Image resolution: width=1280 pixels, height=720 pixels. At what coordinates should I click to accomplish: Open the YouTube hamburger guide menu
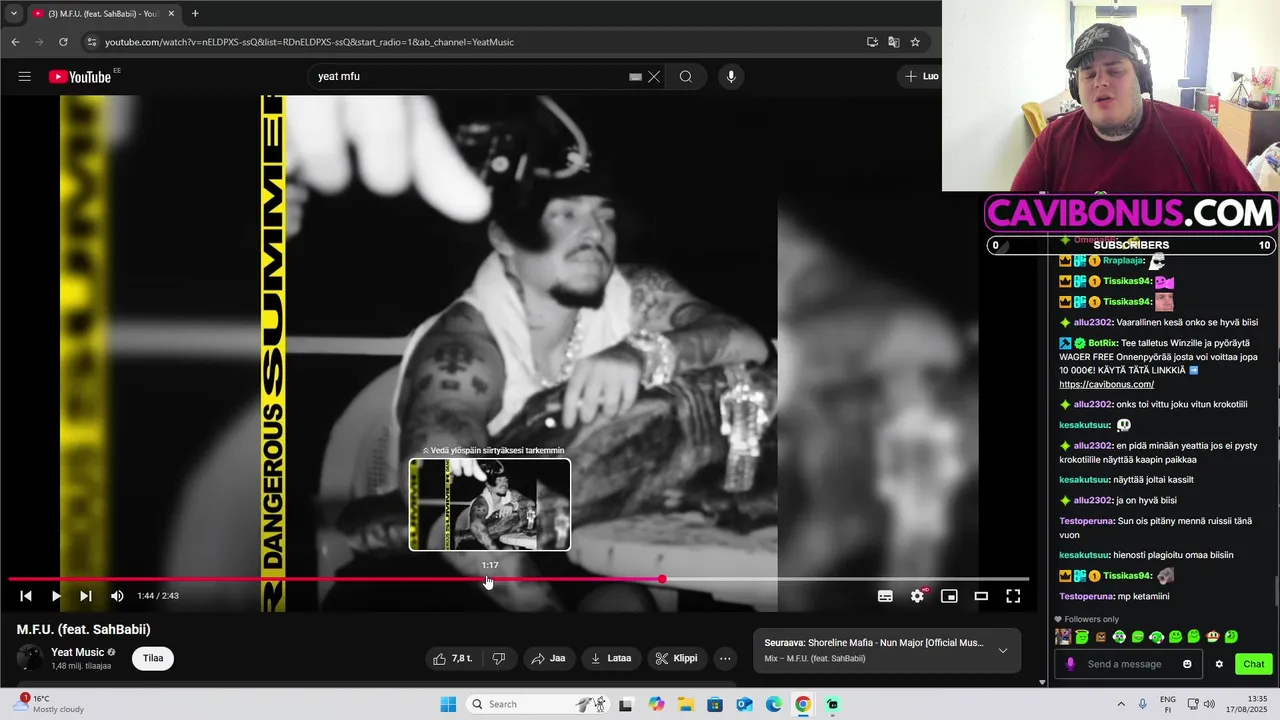(x=25, y=77)
